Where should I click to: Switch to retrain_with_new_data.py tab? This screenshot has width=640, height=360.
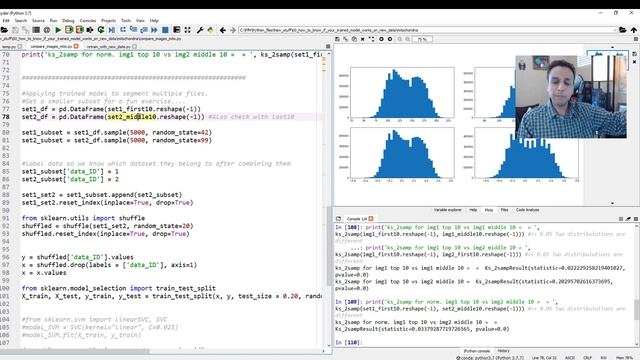(x=108, y=47)
